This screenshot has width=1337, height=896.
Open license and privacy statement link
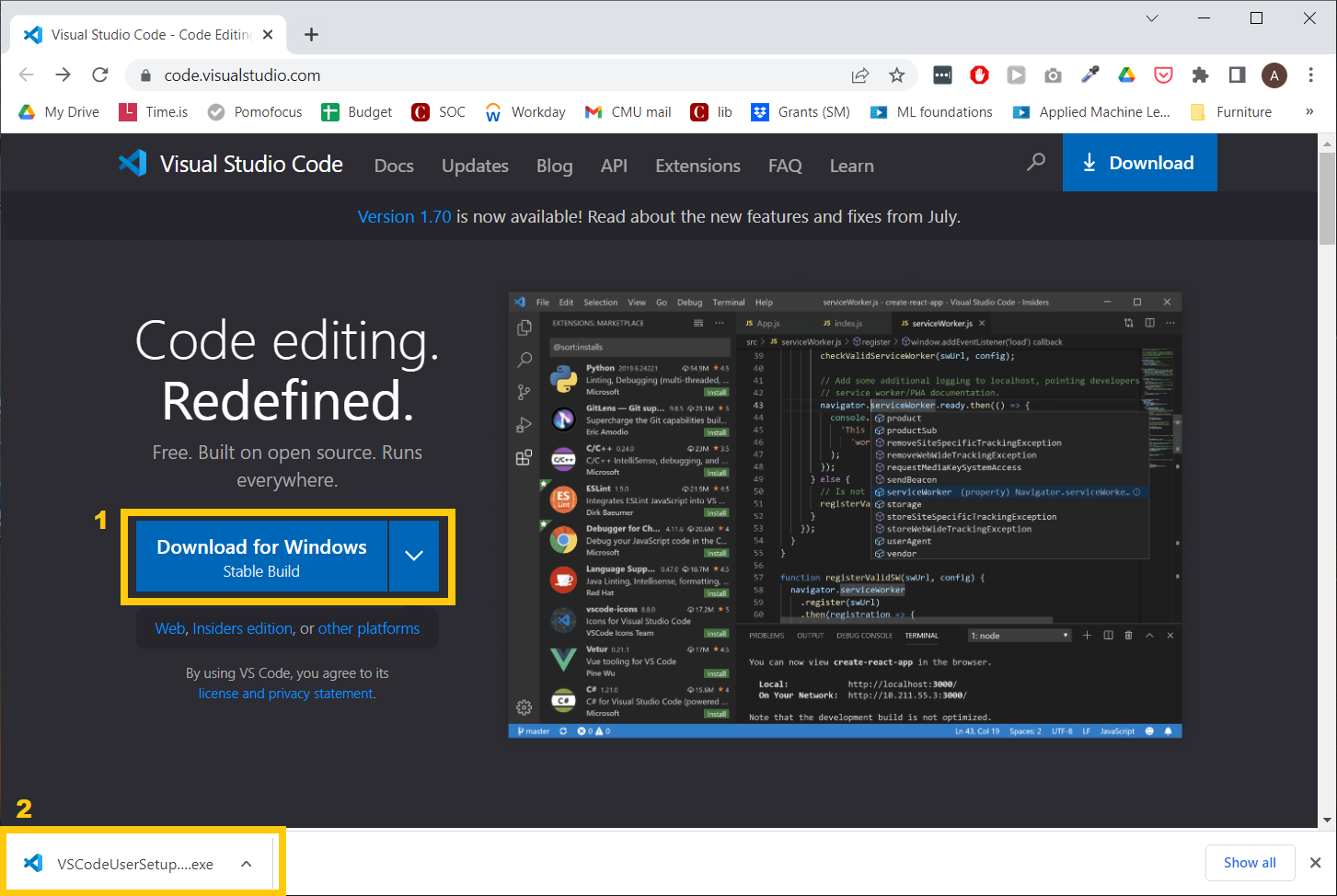[287, 694]
